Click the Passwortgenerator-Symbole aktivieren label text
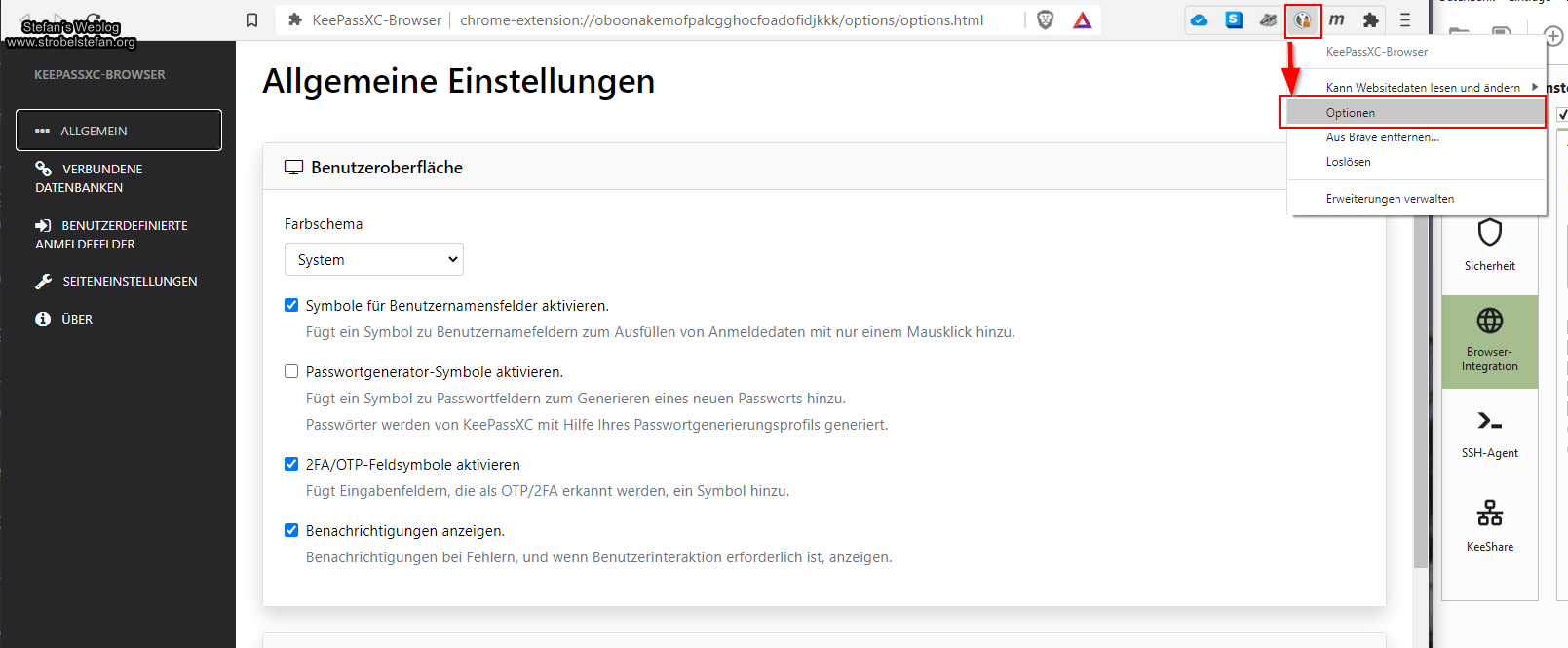1568x648 pixels. click(435, 372)
